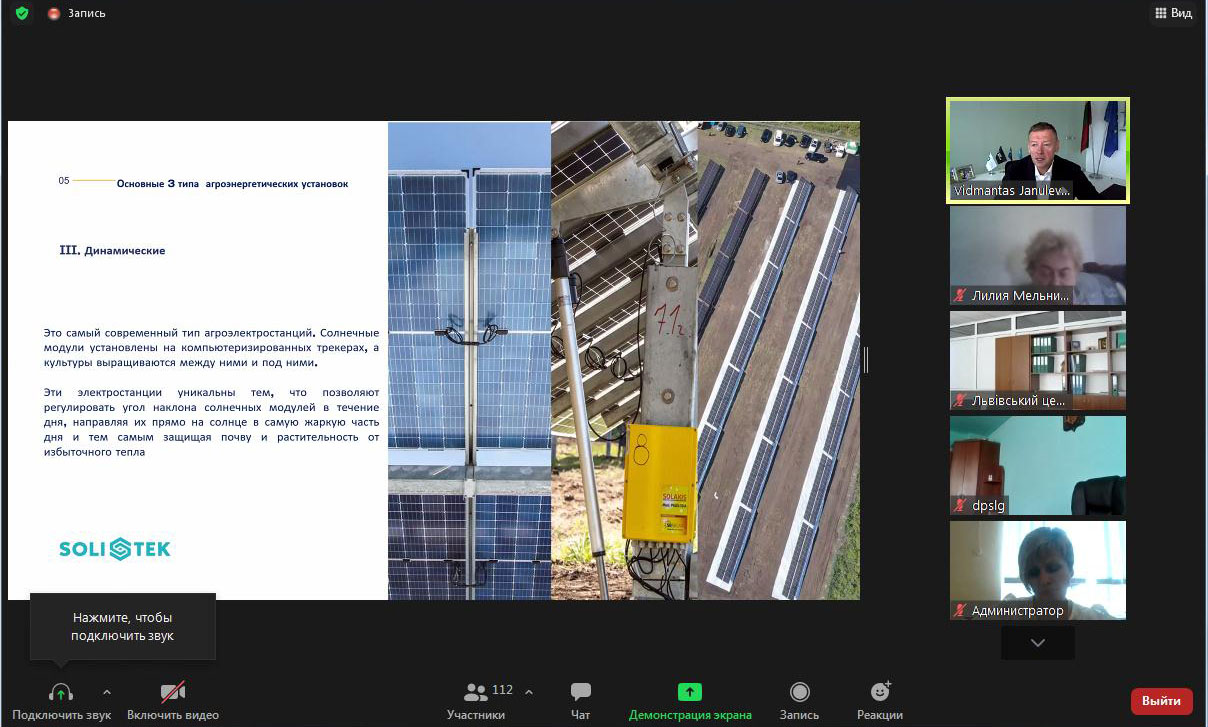
Task: Click the green encryption shield icon
Action: (22, 13)
